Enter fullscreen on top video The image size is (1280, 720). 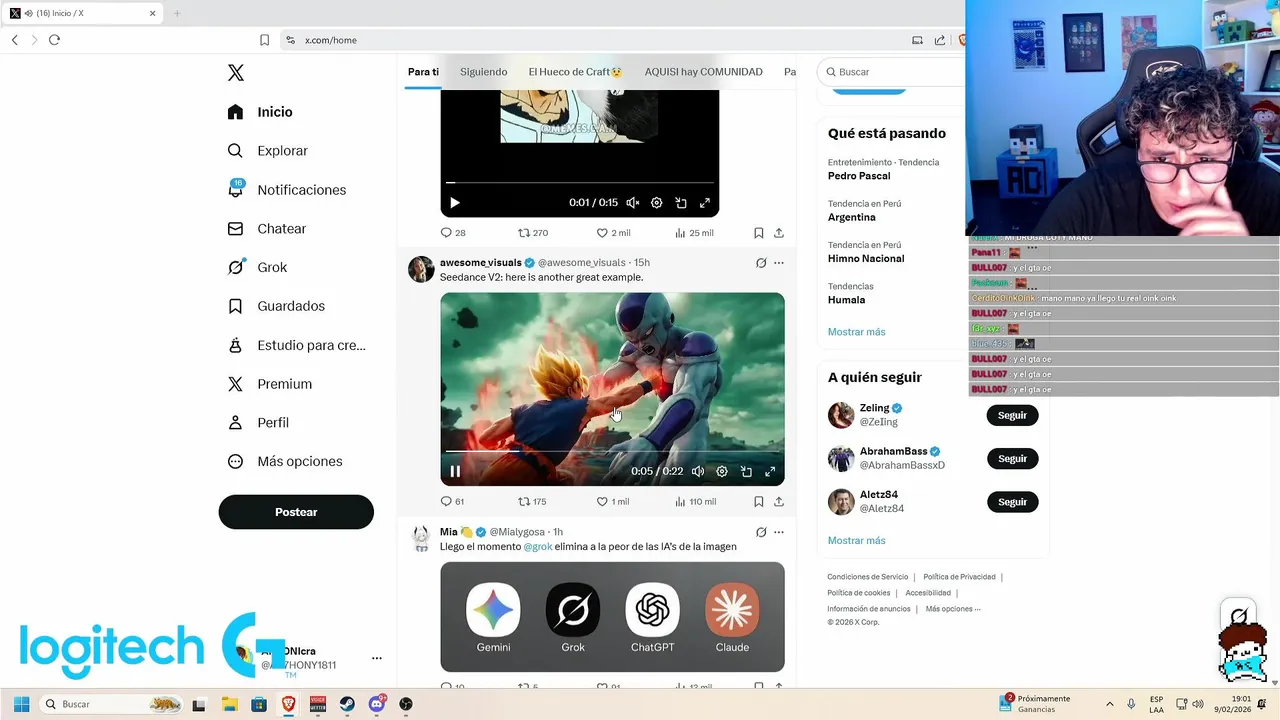pos(704,203)
